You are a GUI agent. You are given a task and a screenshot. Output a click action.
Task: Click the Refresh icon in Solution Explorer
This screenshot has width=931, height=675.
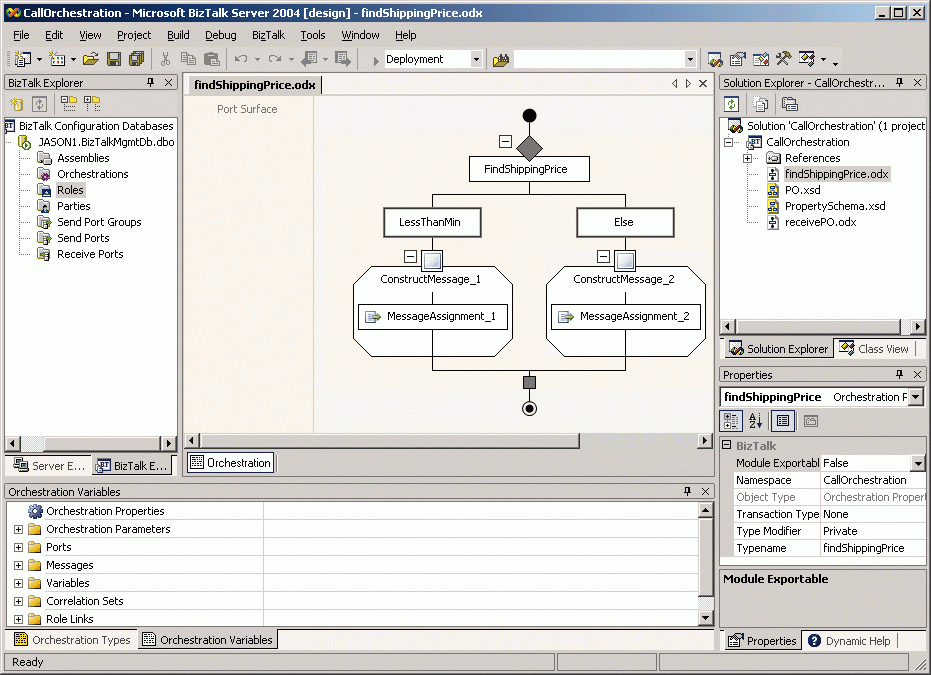(x=732, y=104)
